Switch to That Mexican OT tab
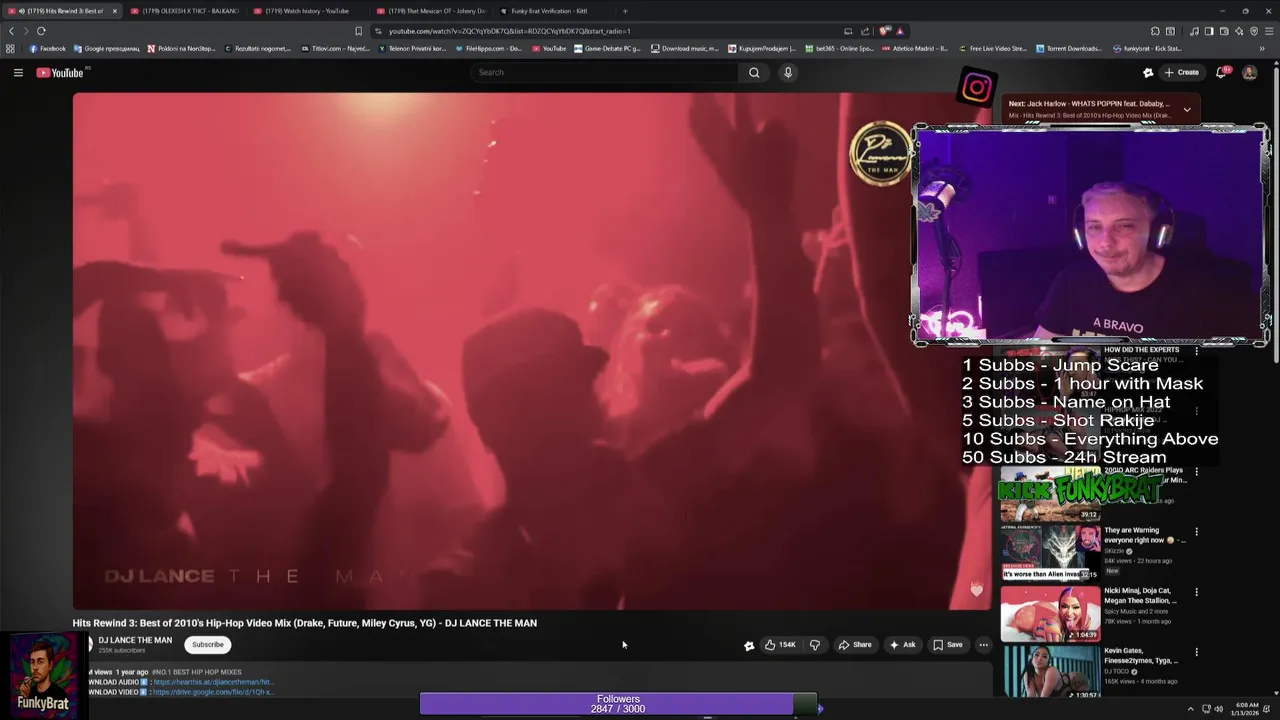This screenshot has height=720, width=1280. [431, 11]
